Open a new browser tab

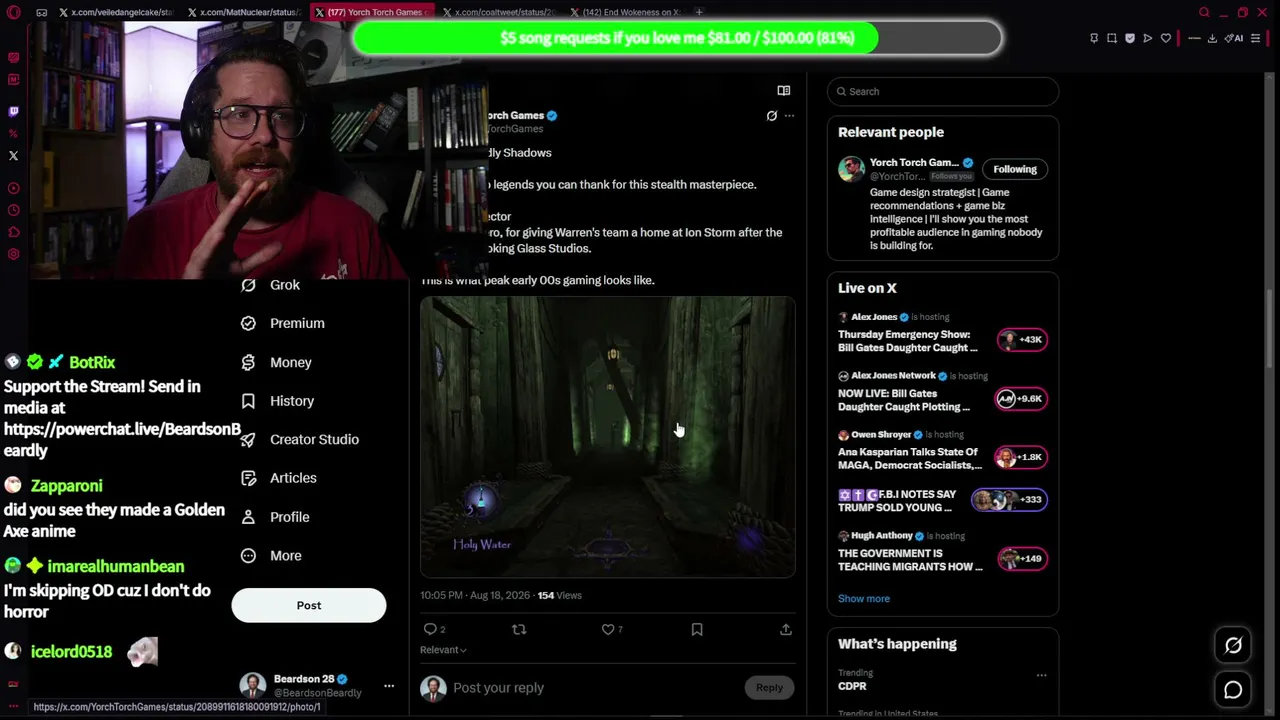699,12
